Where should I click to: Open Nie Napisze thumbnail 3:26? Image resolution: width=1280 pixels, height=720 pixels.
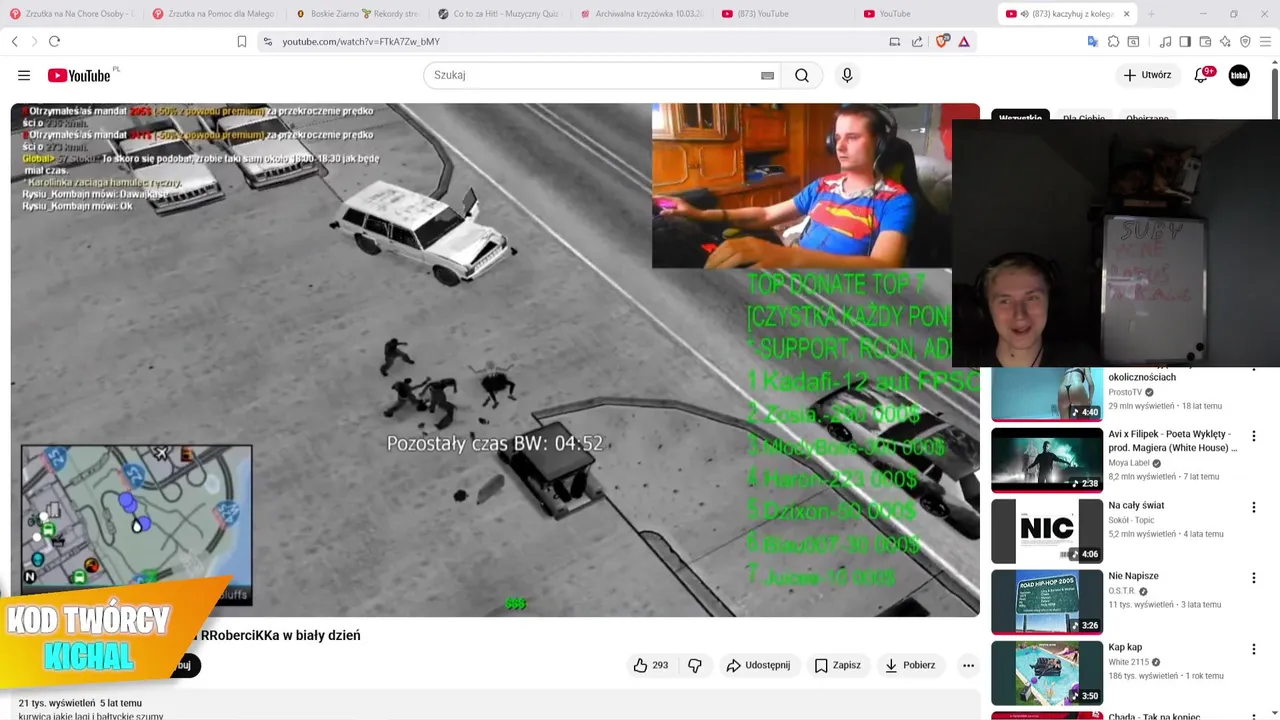pyautogui.click(x=1047, y=602)
